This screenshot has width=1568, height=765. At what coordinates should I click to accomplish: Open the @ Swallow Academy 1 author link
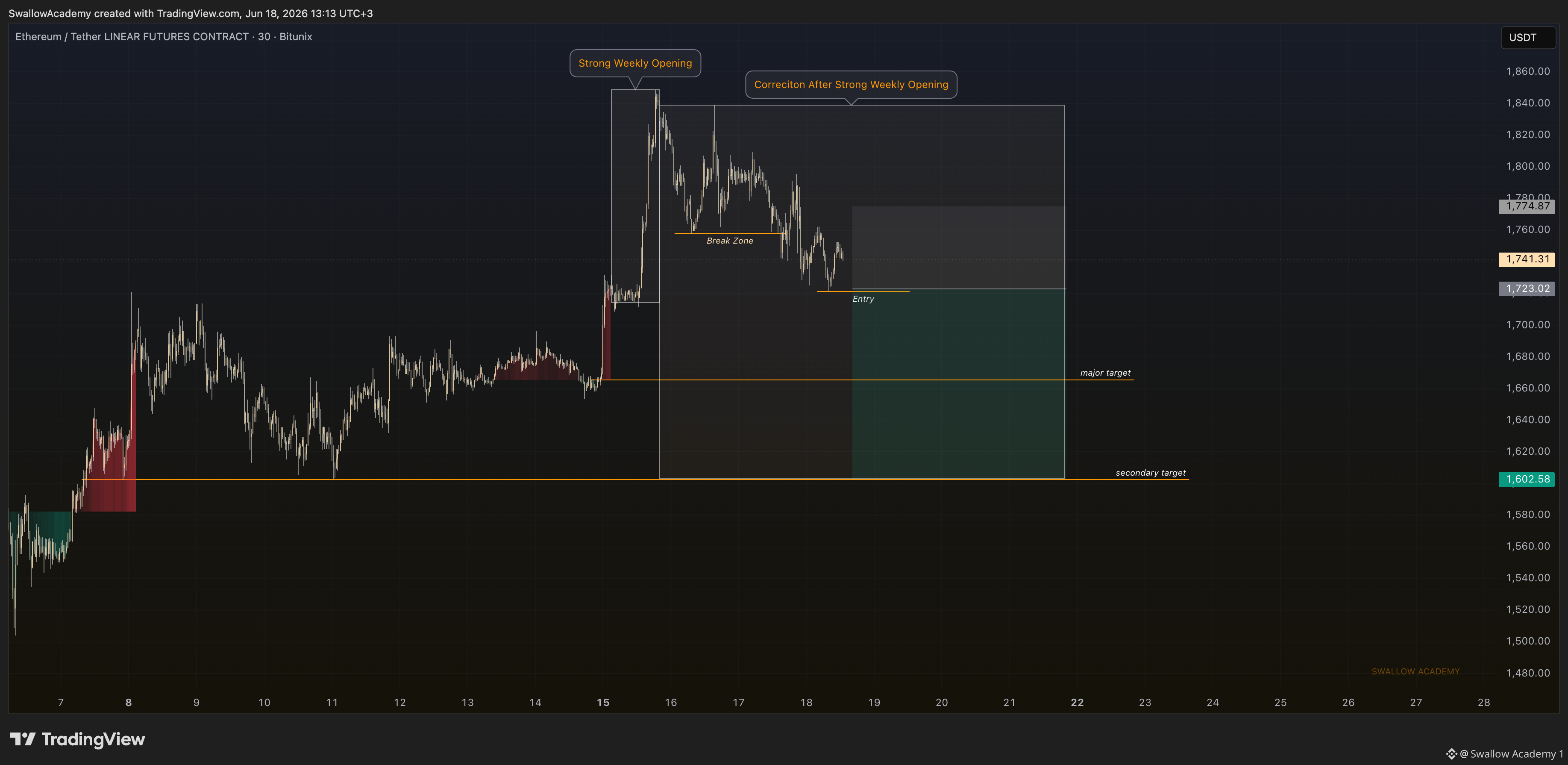[1504, 754]
